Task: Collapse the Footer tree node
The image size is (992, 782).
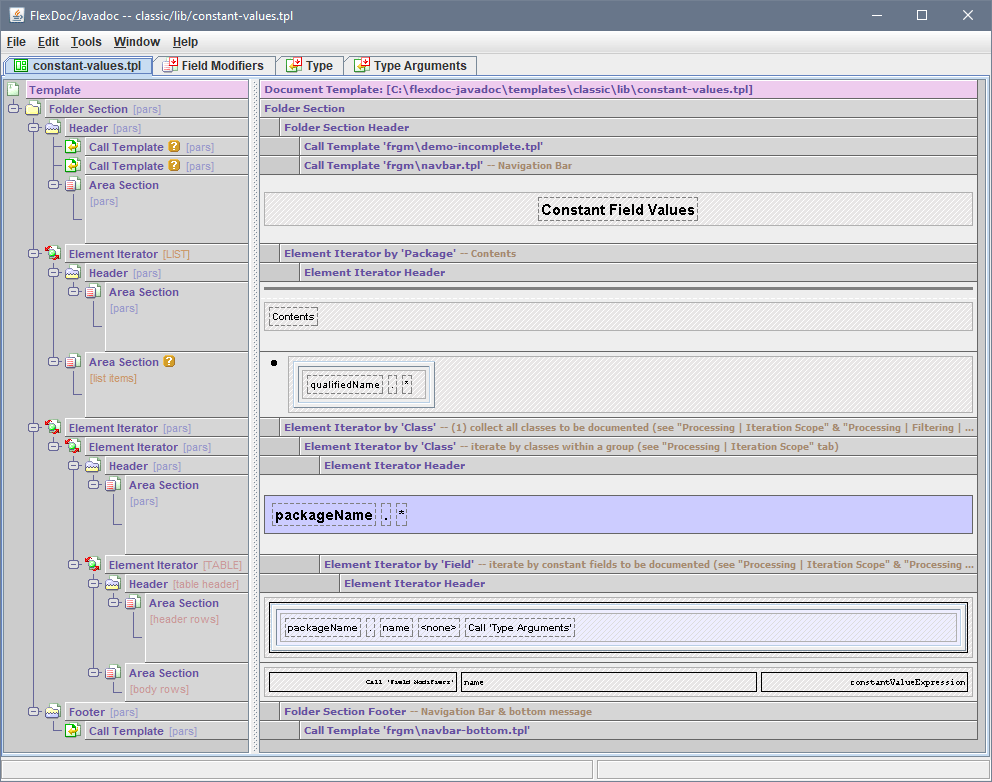Action: pyautogui.click(x=33, y=712)
